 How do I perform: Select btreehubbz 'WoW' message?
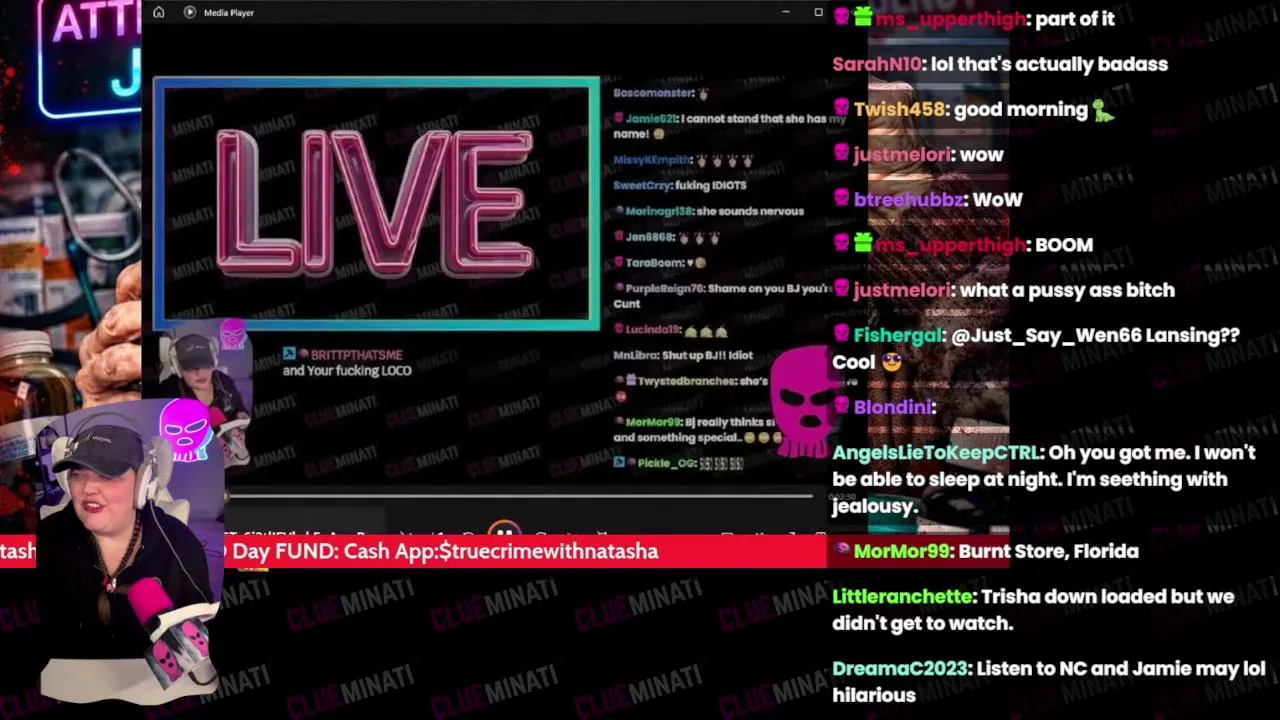pos(927,199)
